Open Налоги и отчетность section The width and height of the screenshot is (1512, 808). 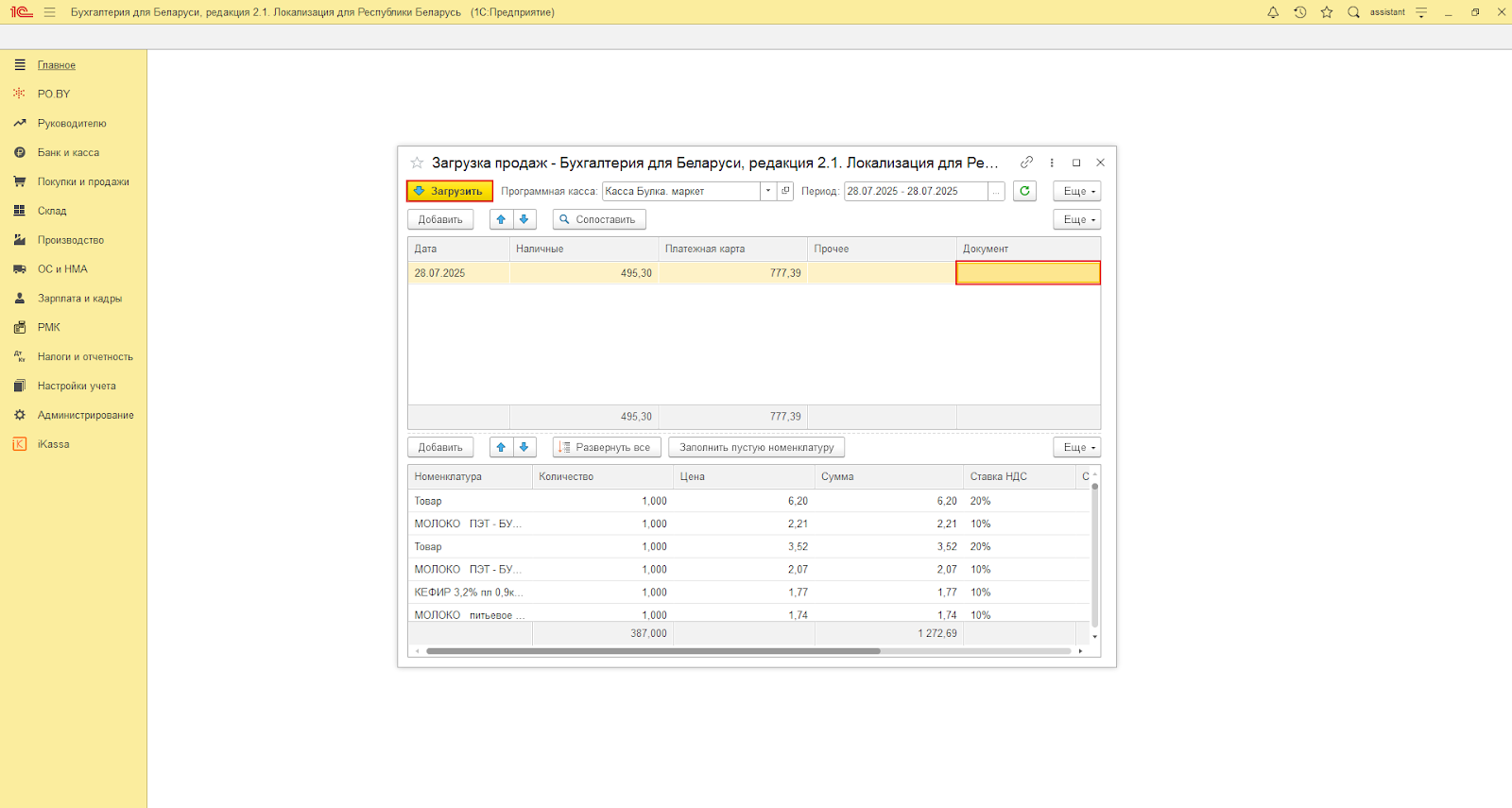(85, 357)
